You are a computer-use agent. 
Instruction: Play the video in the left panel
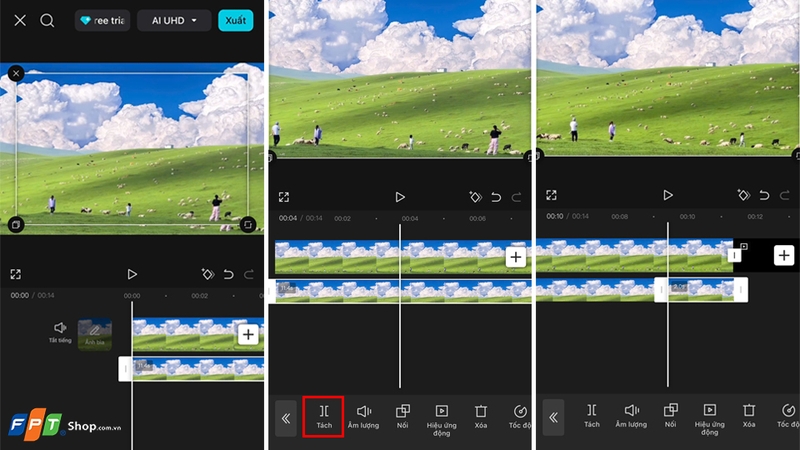click(132, 274)
